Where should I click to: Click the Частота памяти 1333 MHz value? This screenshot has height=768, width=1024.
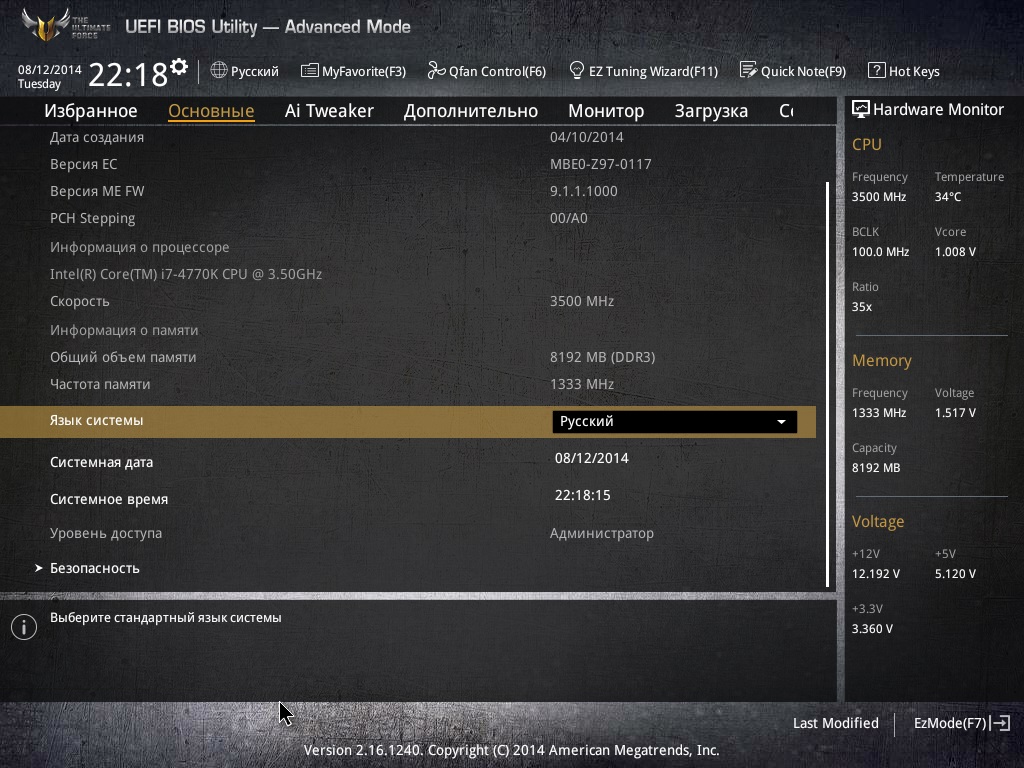(582, 384)
